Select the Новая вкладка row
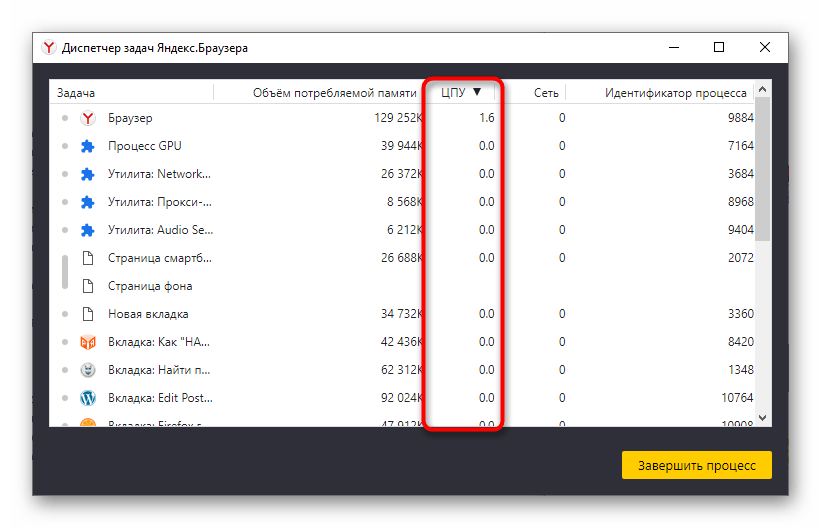 402,314
